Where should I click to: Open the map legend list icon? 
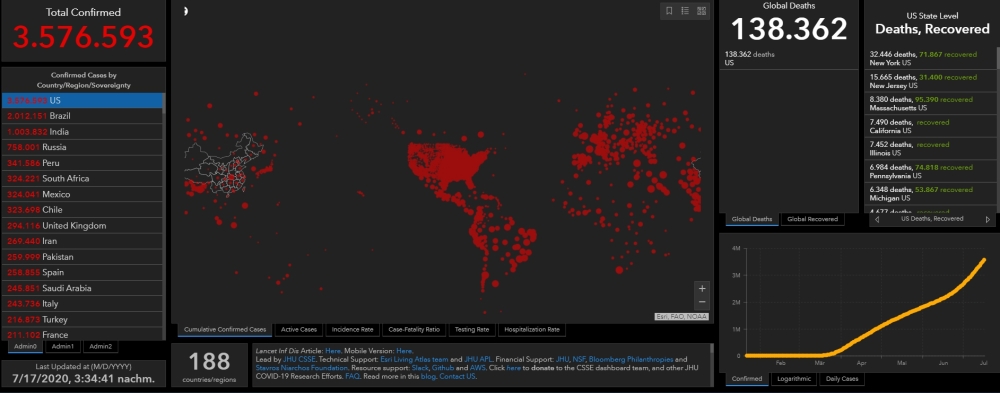tap(686, 11)
